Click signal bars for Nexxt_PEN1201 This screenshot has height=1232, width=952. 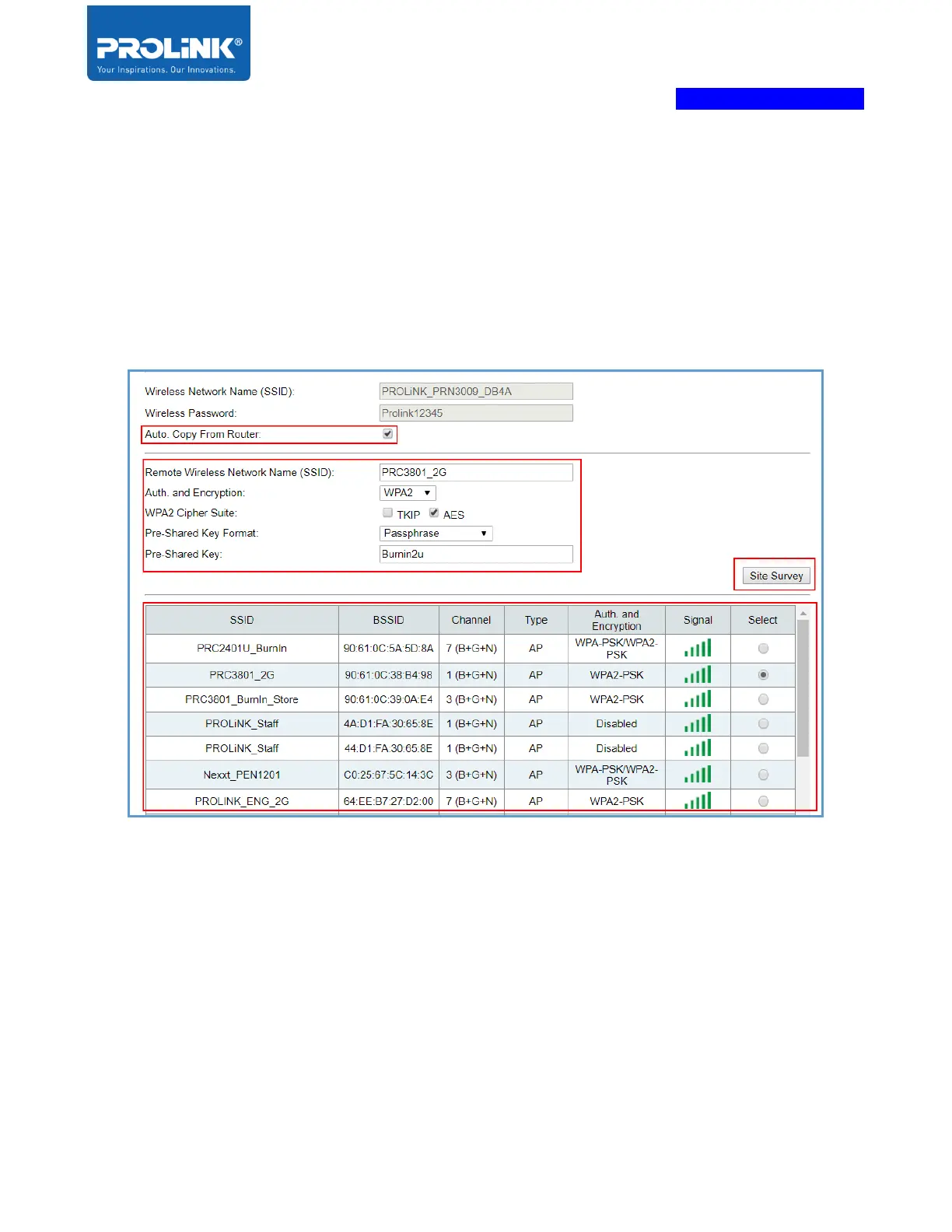(x=698, y=774)
